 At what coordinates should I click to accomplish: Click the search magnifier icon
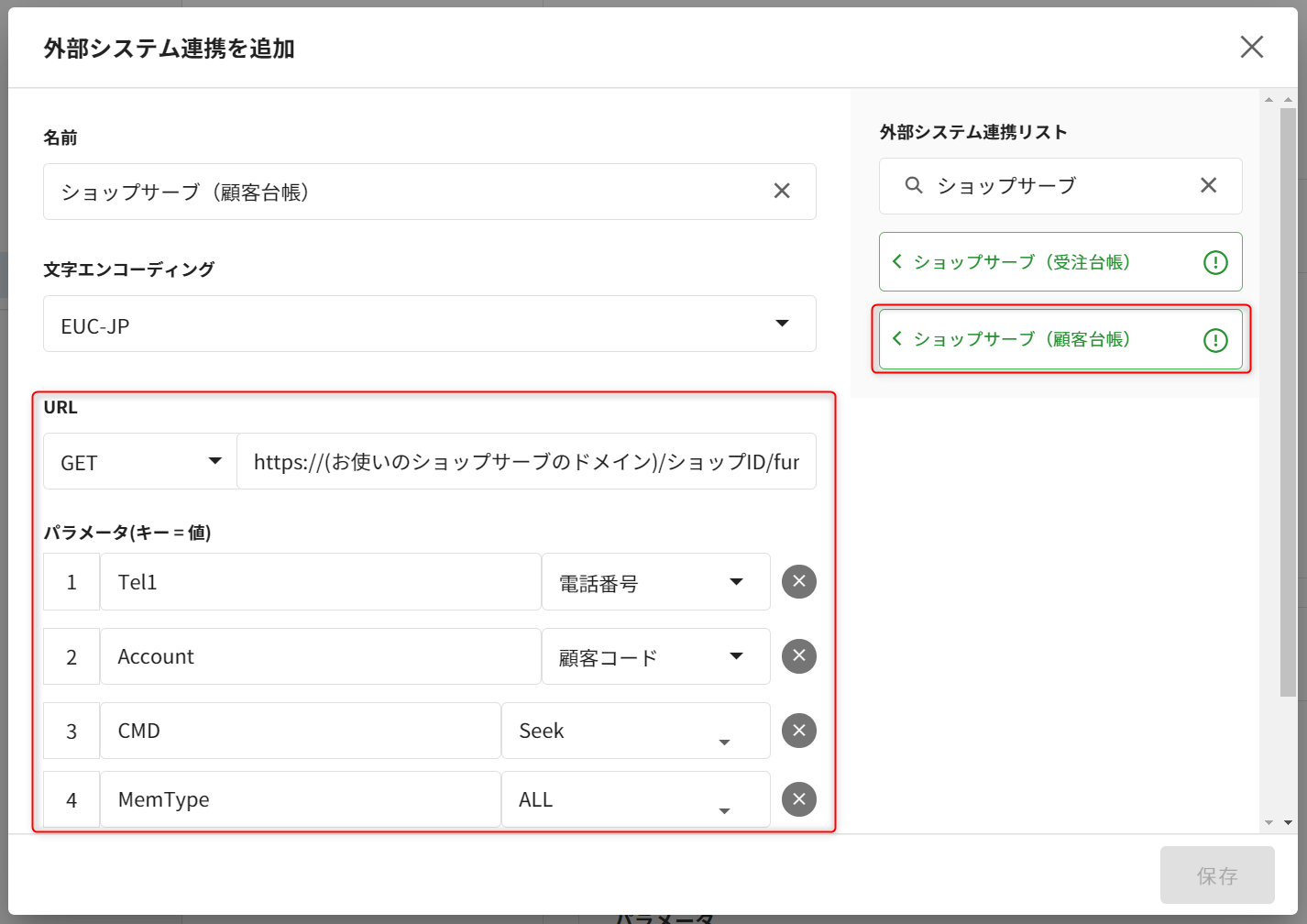[x=913, y=185]
